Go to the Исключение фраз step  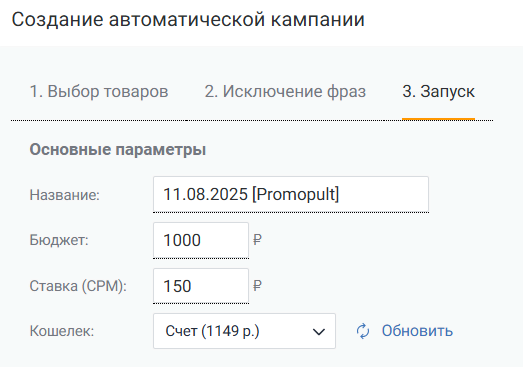tap(285, 91)
